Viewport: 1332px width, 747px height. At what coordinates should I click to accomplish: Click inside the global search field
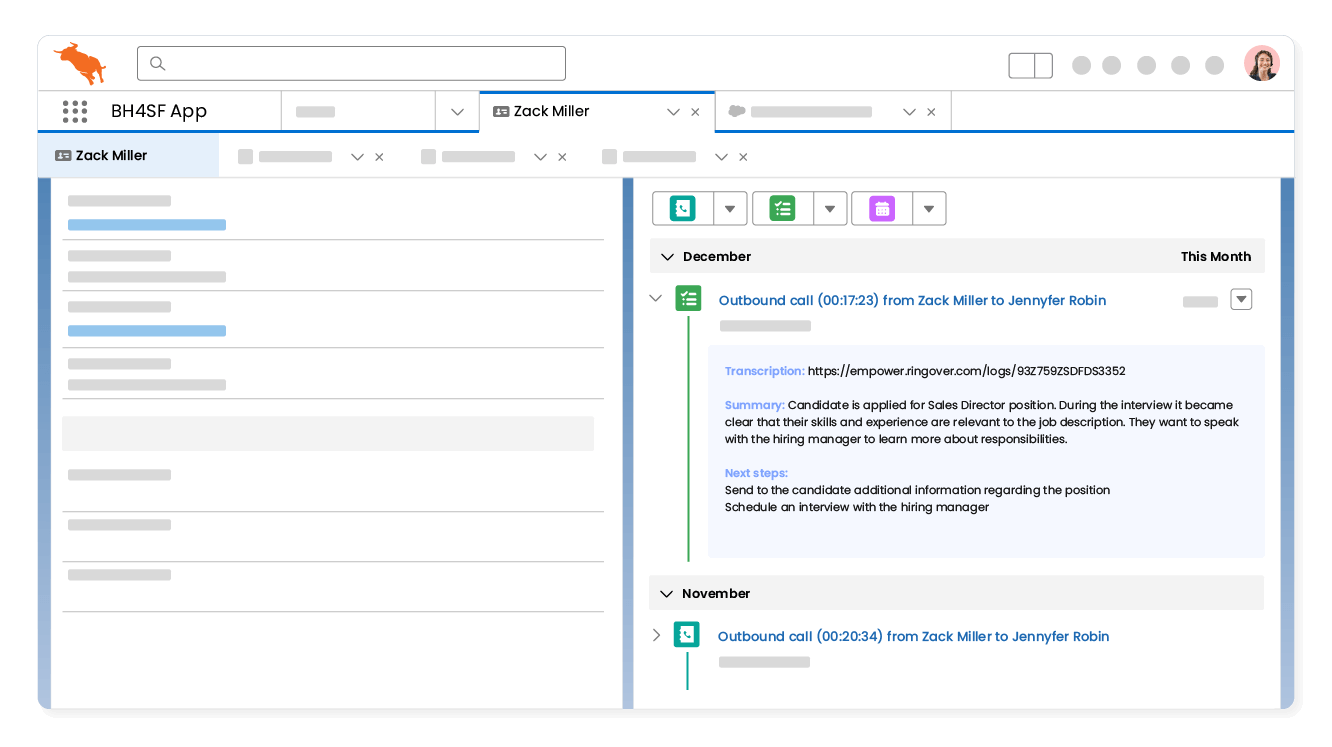[350, 63]
